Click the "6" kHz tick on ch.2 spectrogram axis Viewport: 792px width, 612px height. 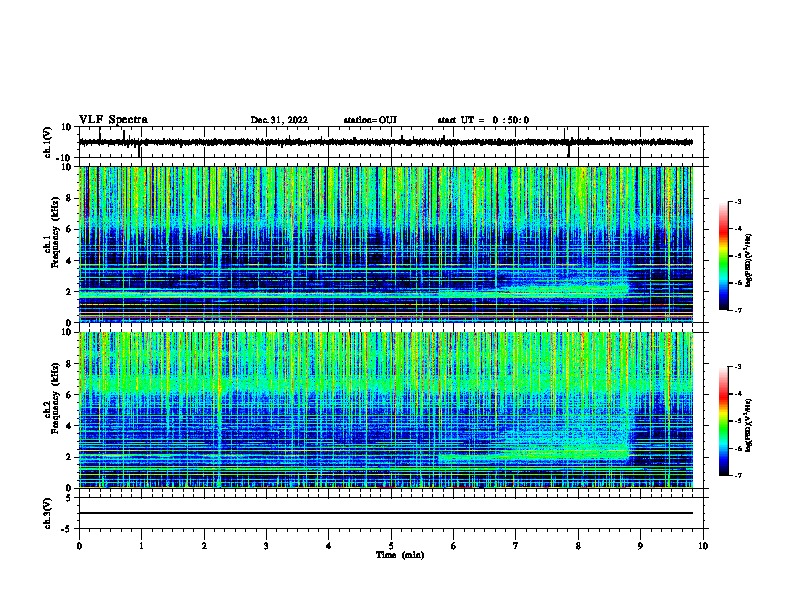[69, 394]
